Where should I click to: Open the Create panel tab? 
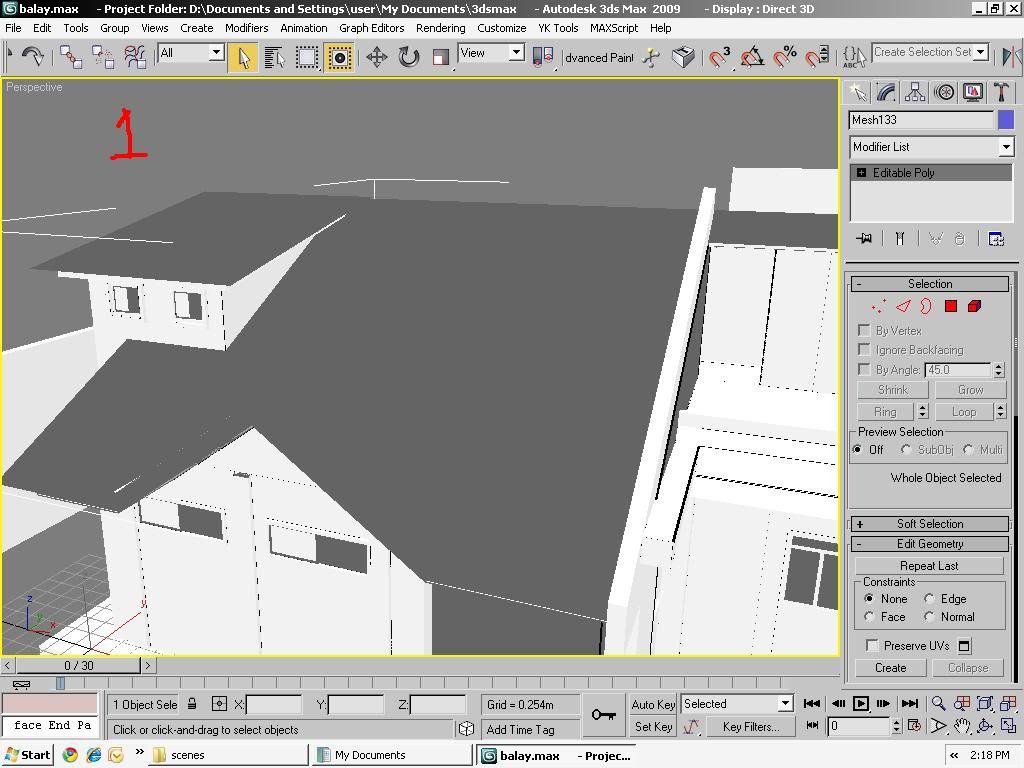pos(858,92)
